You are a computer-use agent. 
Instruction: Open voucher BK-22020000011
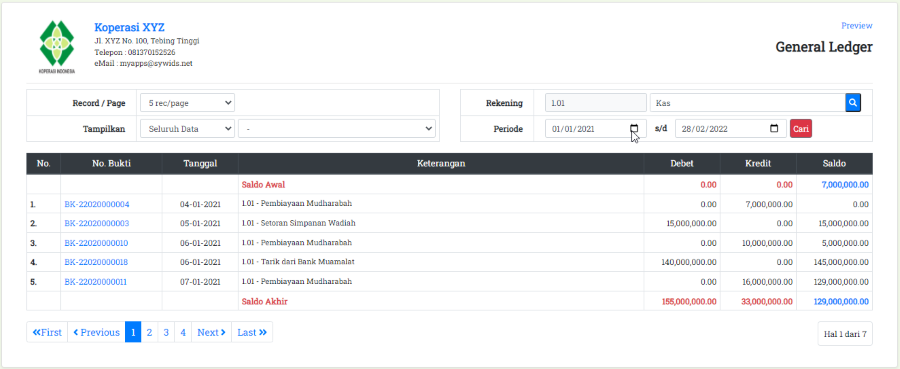(95, 282)
